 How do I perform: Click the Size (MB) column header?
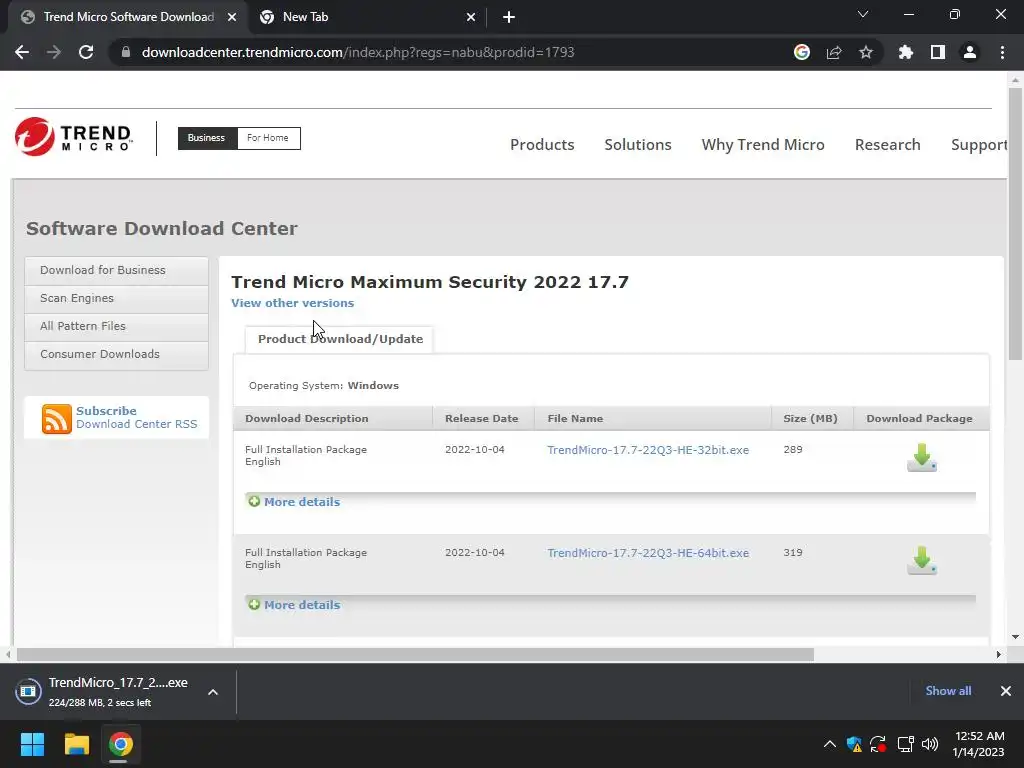click(x=810, y=419)
